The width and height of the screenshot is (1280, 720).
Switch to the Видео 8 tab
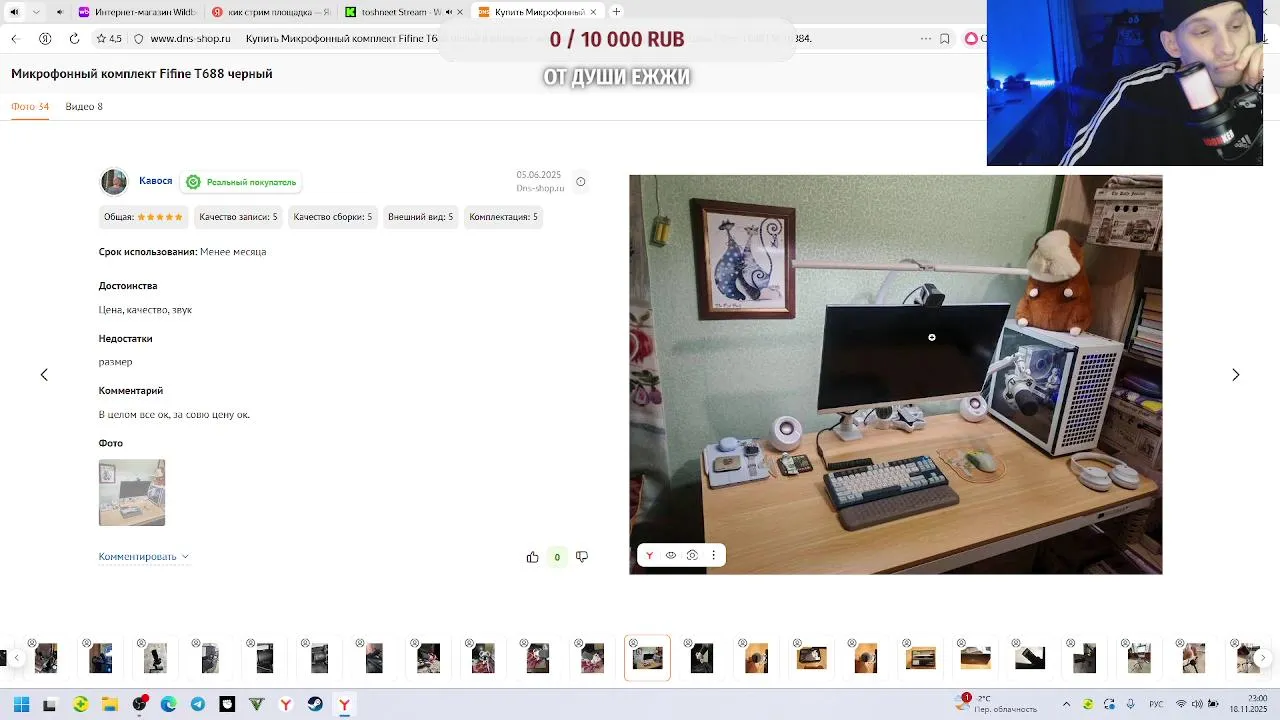pos(84,106)
